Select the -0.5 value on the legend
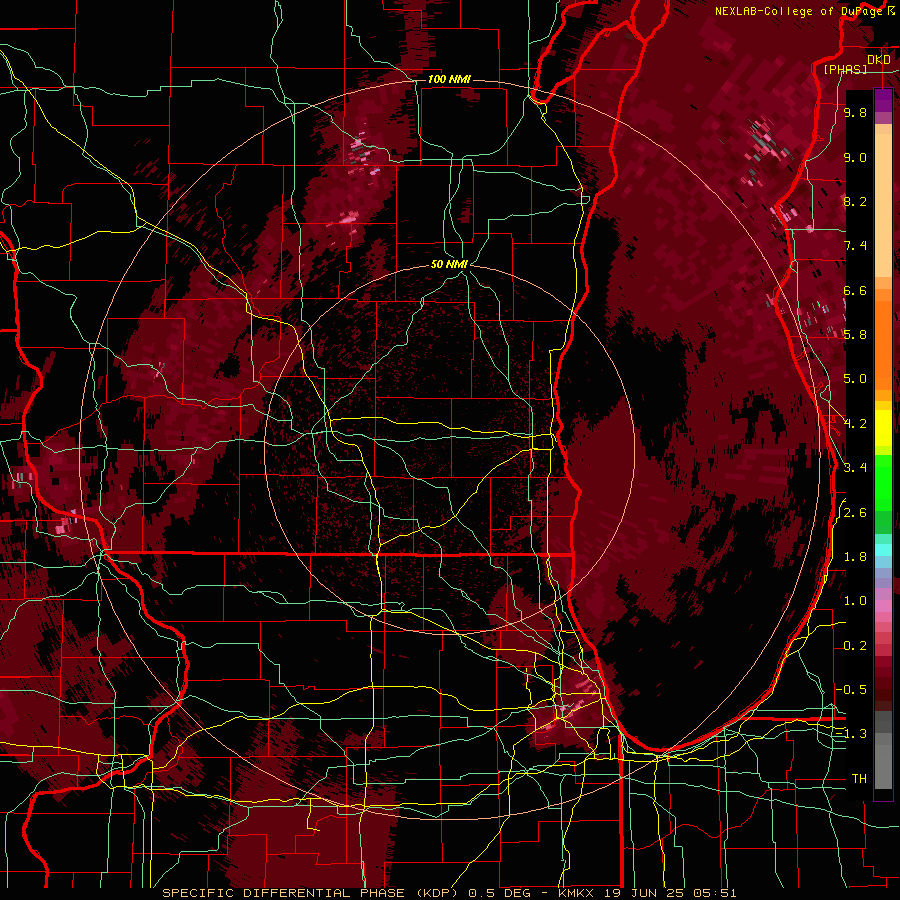 point(852,689)
